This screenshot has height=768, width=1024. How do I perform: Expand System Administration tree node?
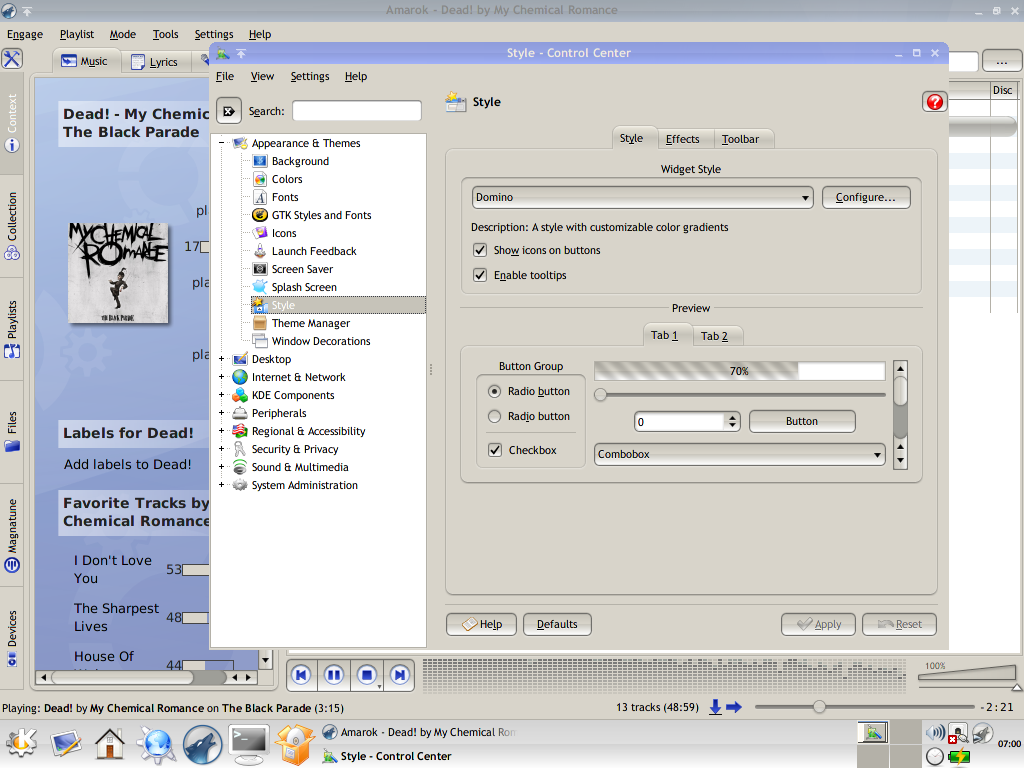click(x=221, y=485)
